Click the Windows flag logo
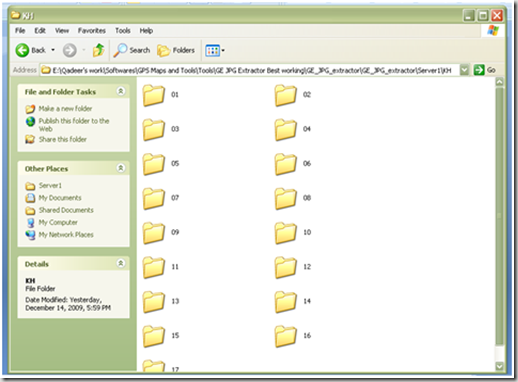 coord(493,31)
